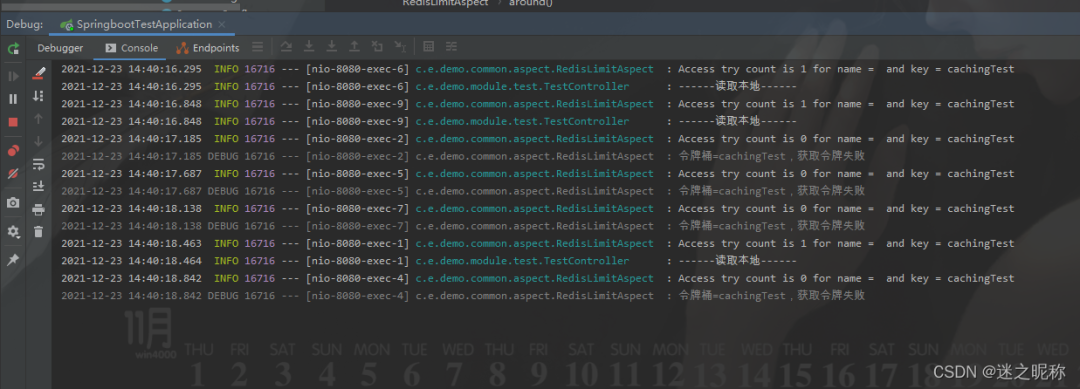Click the up stack trace arrow
This screenshot has width=1080, height=389.
(x=39, y=119)
